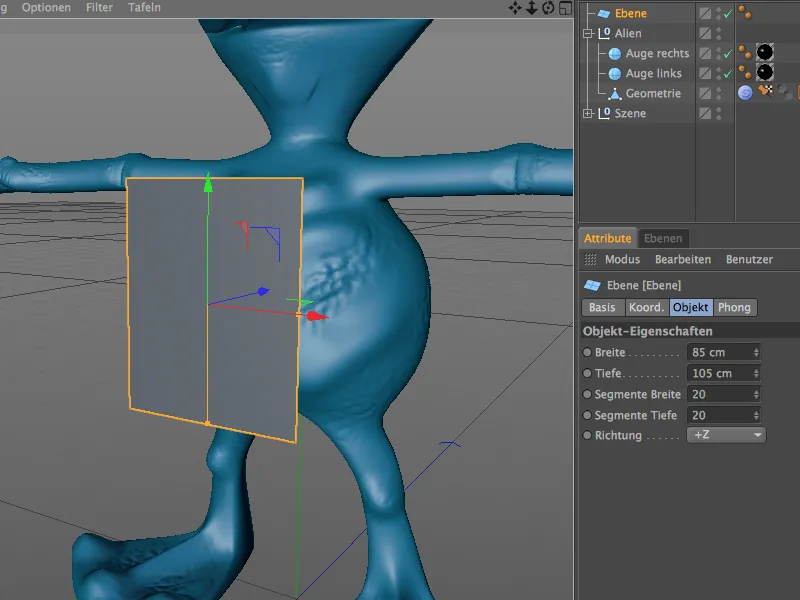Toggle the visibility dots for Geometrie
Viewport: 800px width, 600px height.
coord(718,93)
